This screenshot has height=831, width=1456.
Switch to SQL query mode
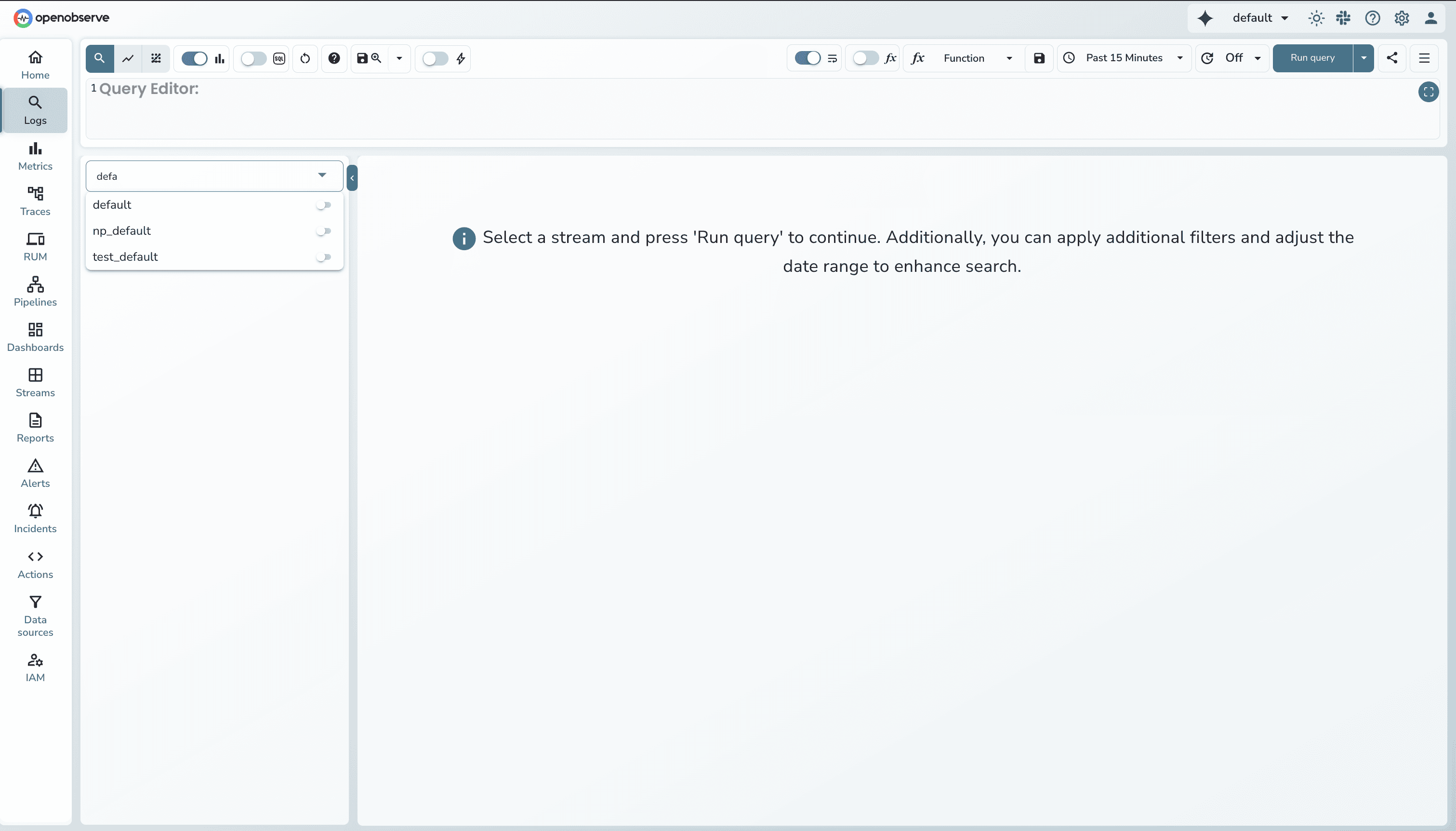253,58
